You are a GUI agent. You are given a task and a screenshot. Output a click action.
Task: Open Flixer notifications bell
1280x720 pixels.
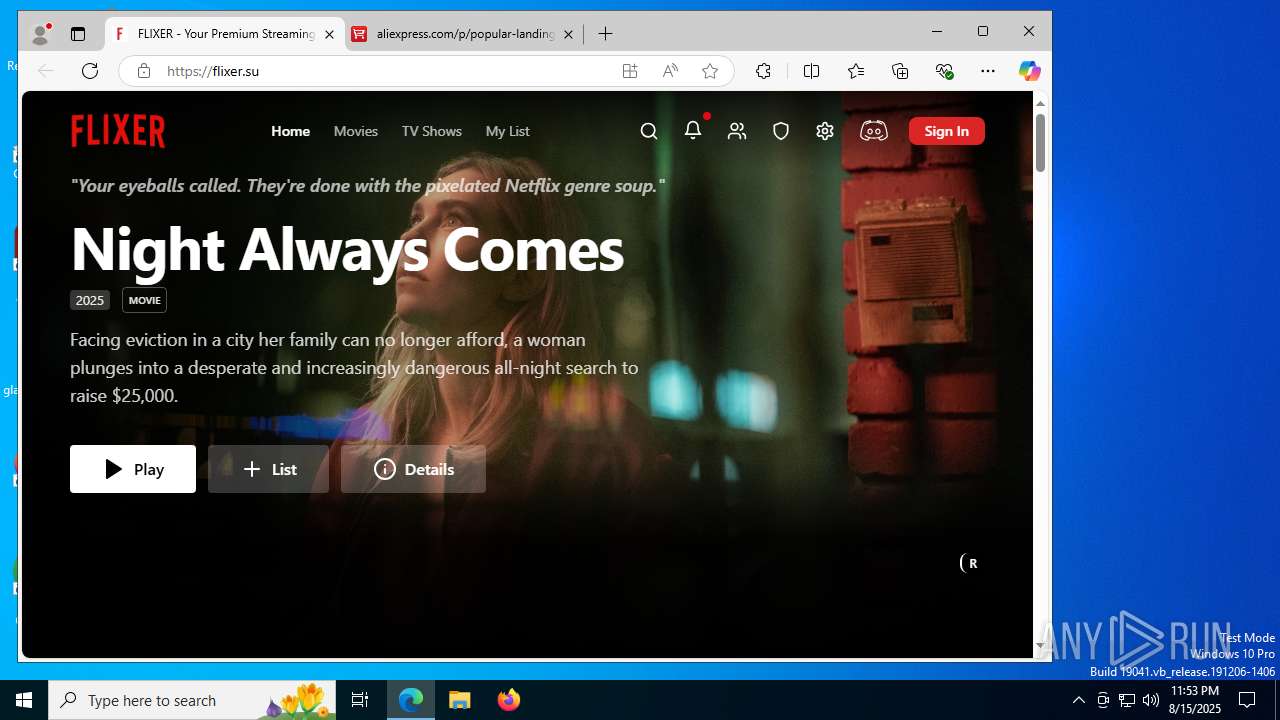click(693, 131)
